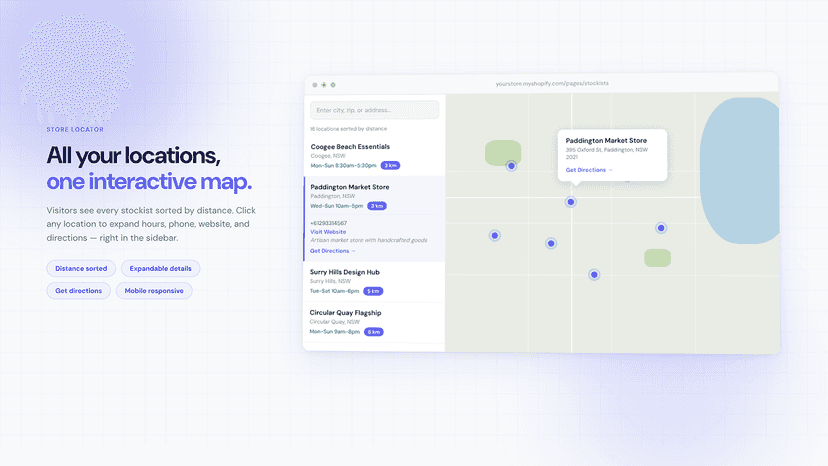Viewport: 828px width, 466px height.
Task: Click Mon-Sun 8:30am-5:30pm hours text
Action: coord(343,165)
